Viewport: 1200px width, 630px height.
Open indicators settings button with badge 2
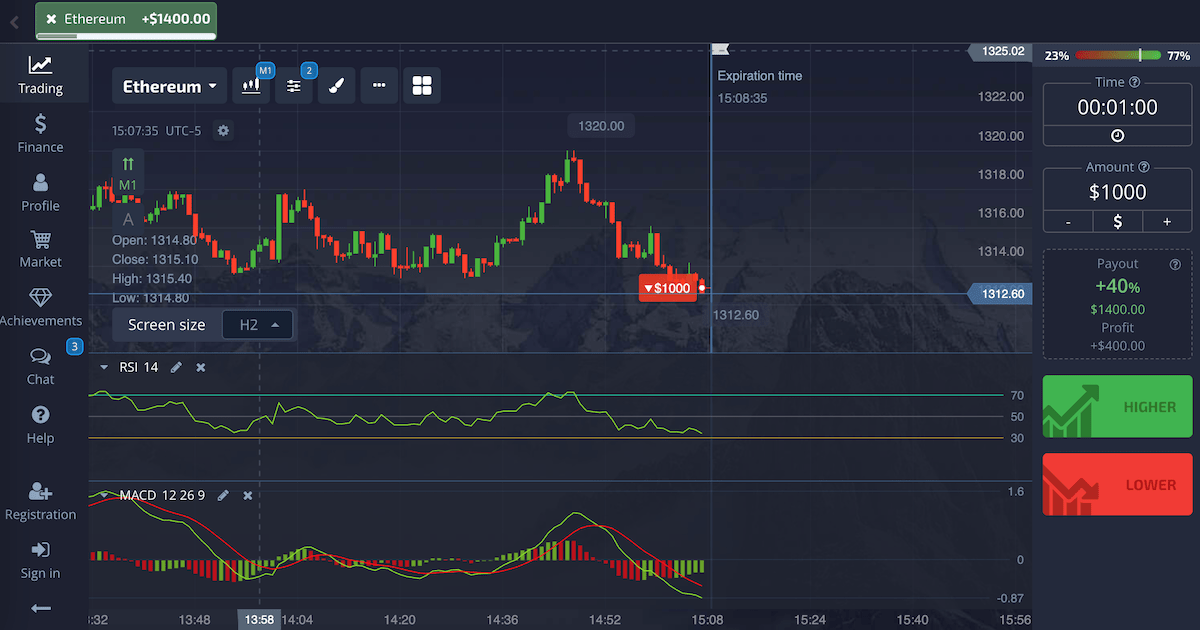click(294, 86)
